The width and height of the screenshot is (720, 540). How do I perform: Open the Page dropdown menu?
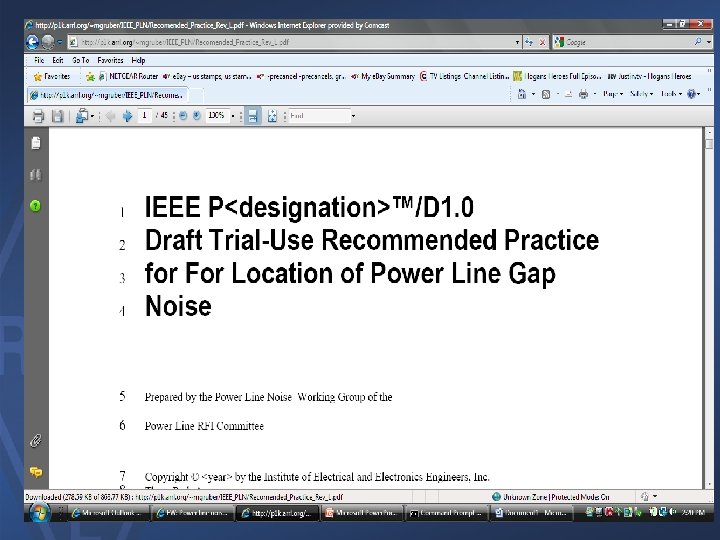(613, 94)
